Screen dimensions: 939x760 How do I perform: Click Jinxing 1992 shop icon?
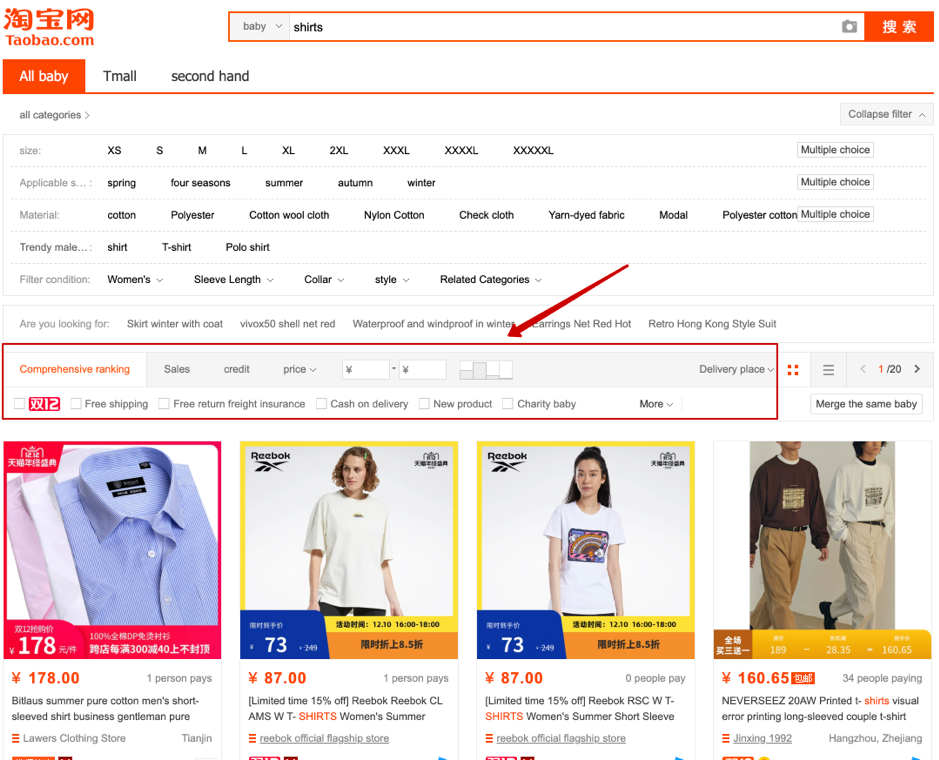coord(726,738)
